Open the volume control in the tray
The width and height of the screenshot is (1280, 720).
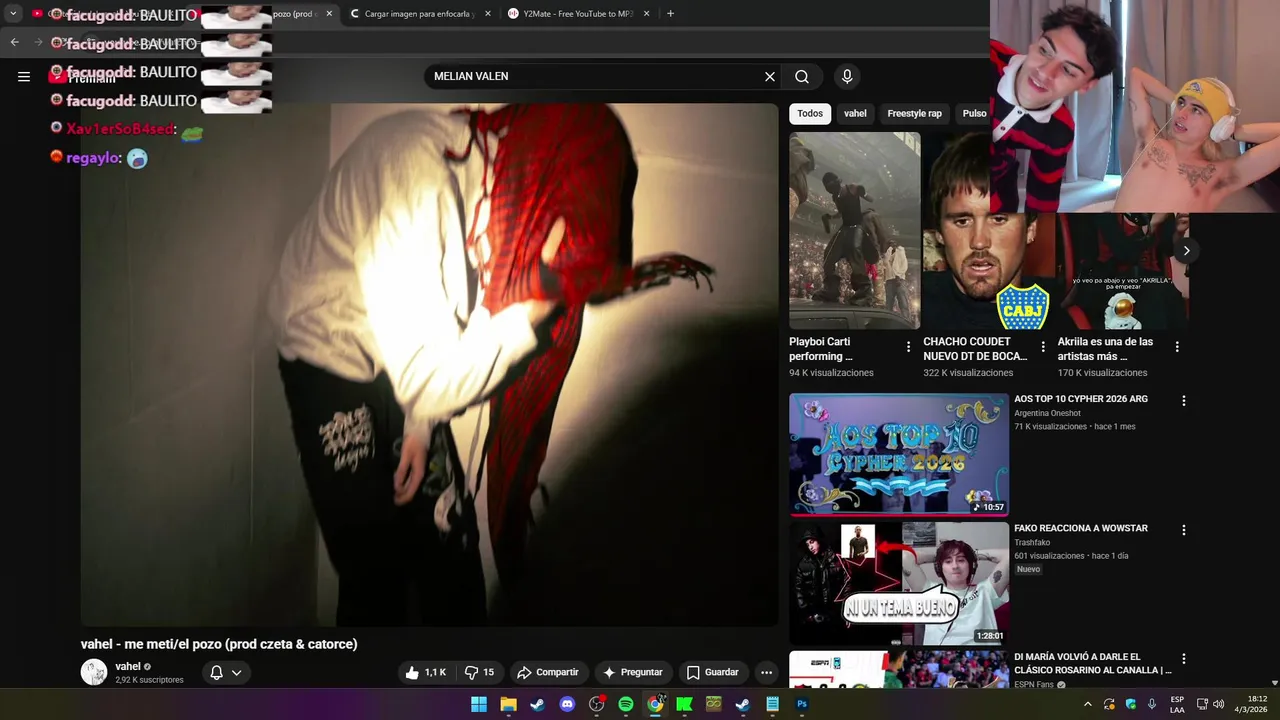click(1218, 704)
